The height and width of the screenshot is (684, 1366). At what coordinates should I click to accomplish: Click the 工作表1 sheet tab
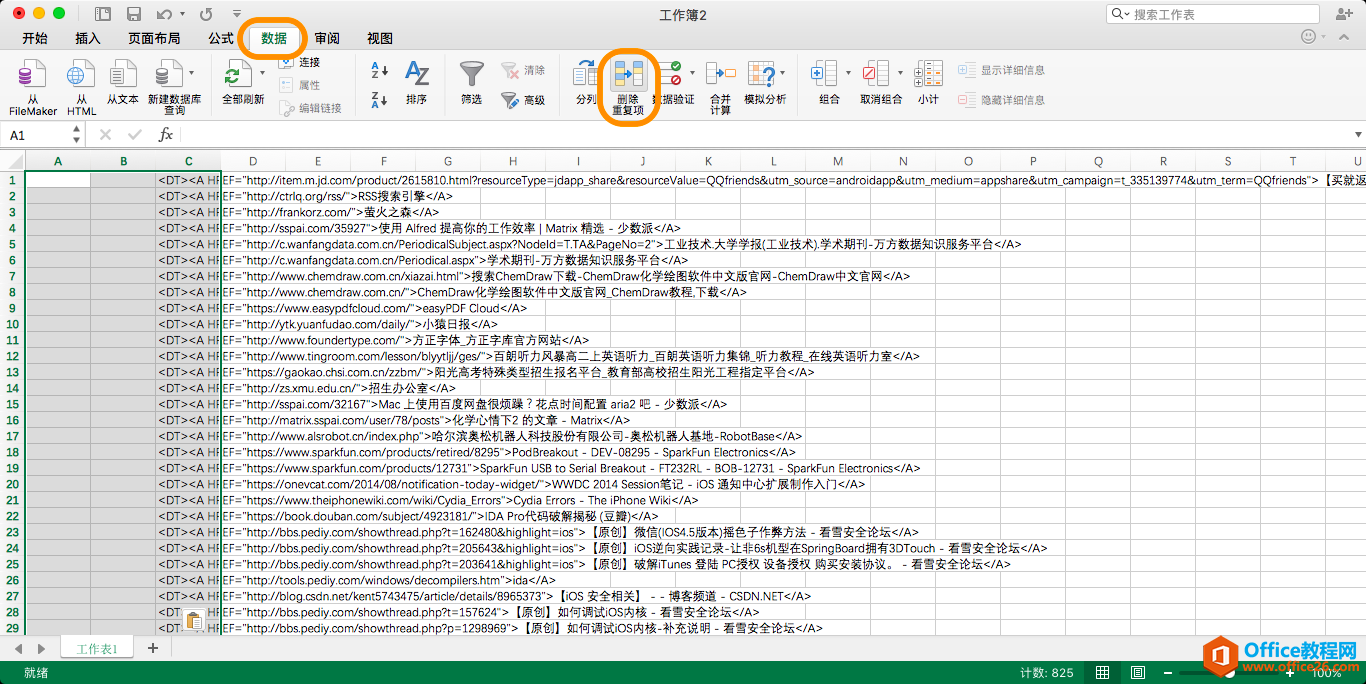tap(95, 647)
